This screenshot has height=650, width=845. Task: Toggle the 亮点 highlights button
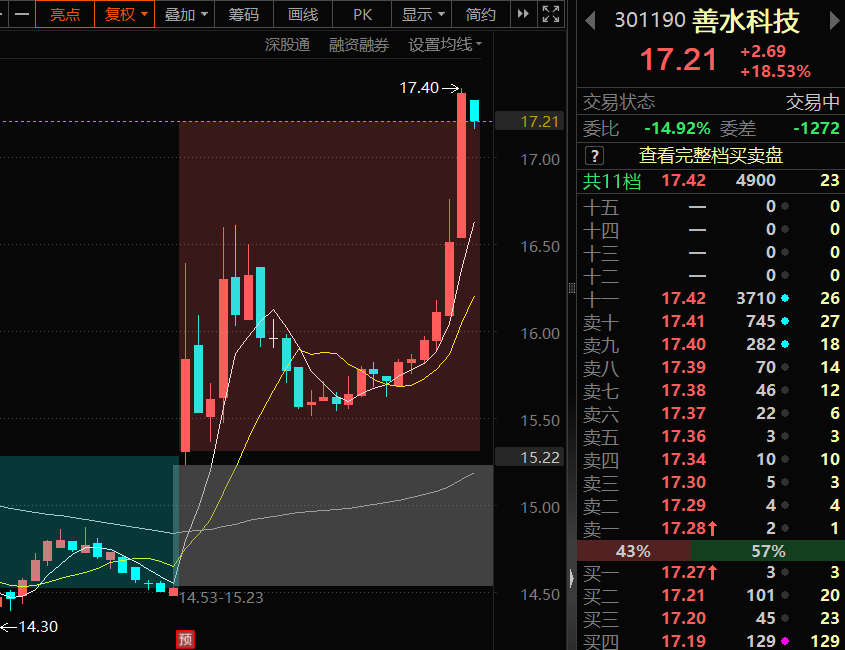[x=65, y=14]
